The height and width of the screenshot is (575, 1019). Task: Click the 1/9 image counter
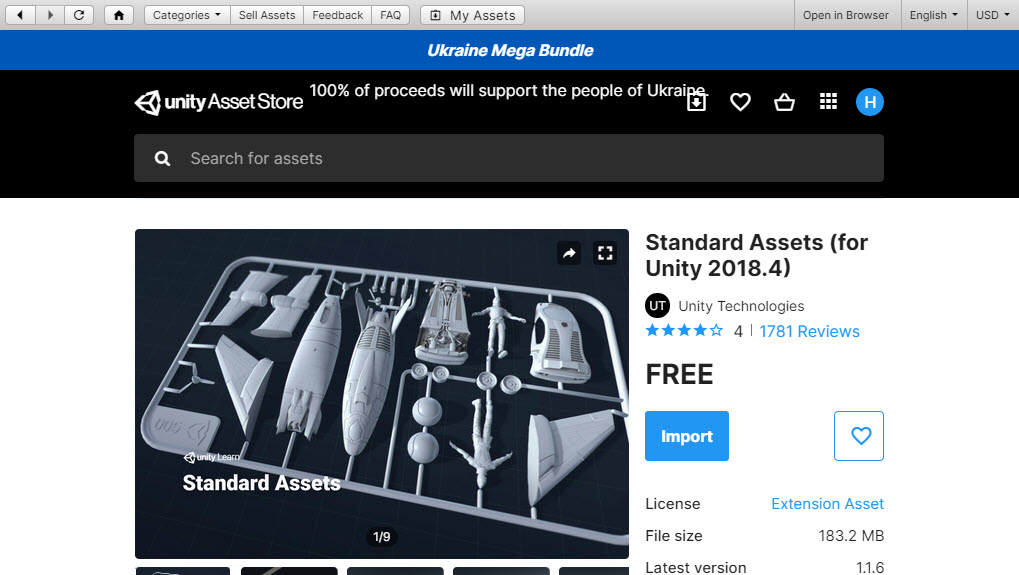point(382,537)
